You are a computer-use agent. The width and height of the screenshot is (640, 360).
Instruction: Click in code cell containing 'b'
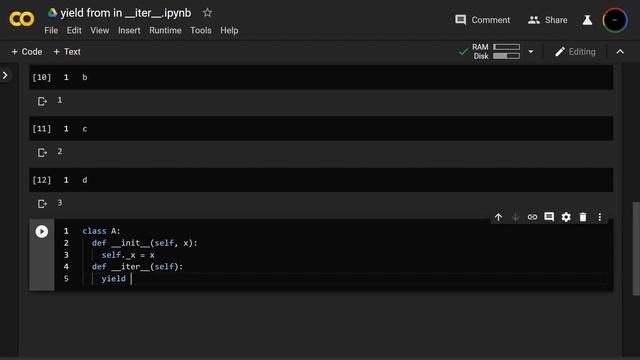point(321,77)
